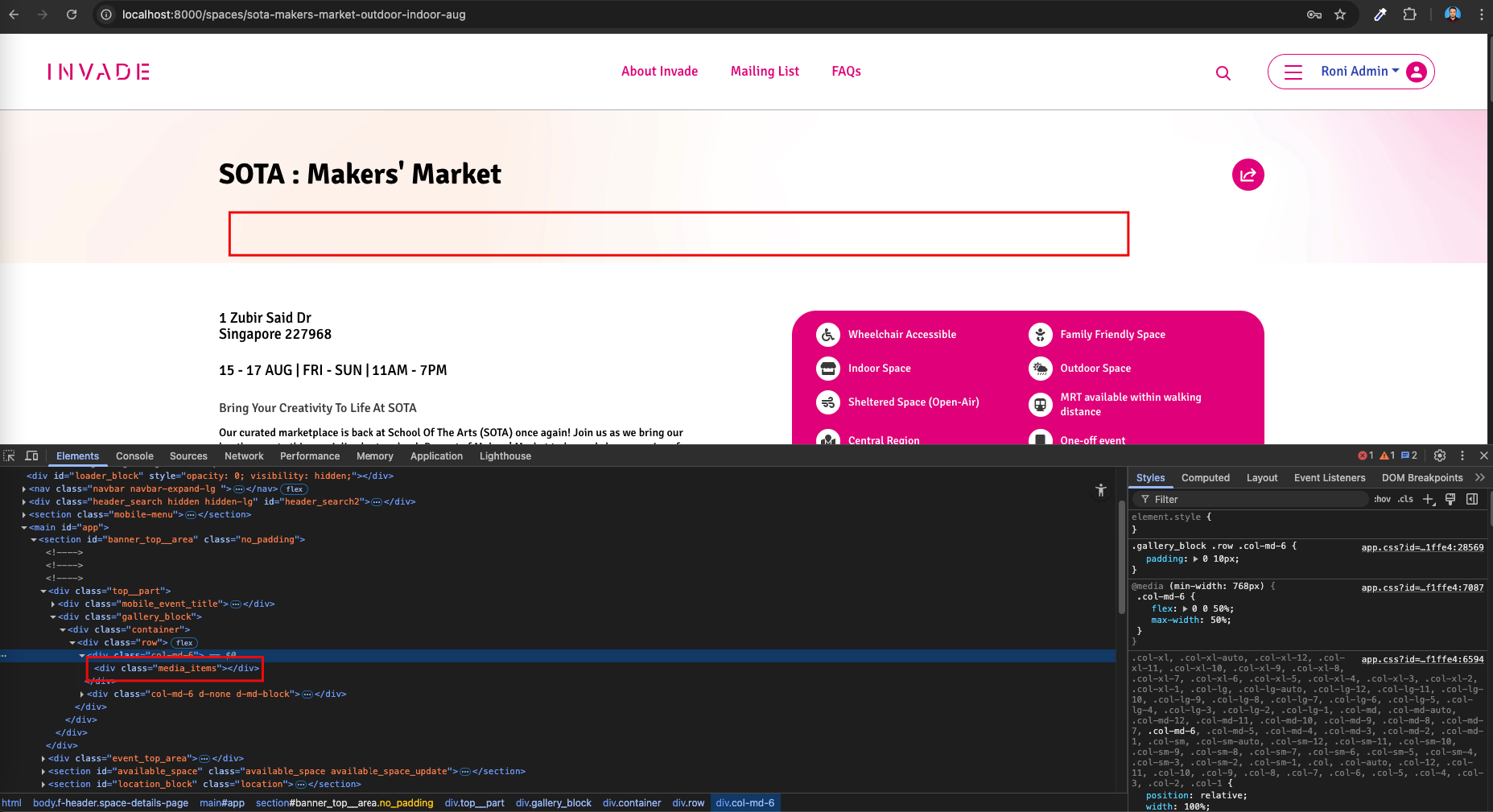This screenshot has height=812, width=1493.
Task: Expand the event_top_area div node
Action: click(x=43, y=759)
